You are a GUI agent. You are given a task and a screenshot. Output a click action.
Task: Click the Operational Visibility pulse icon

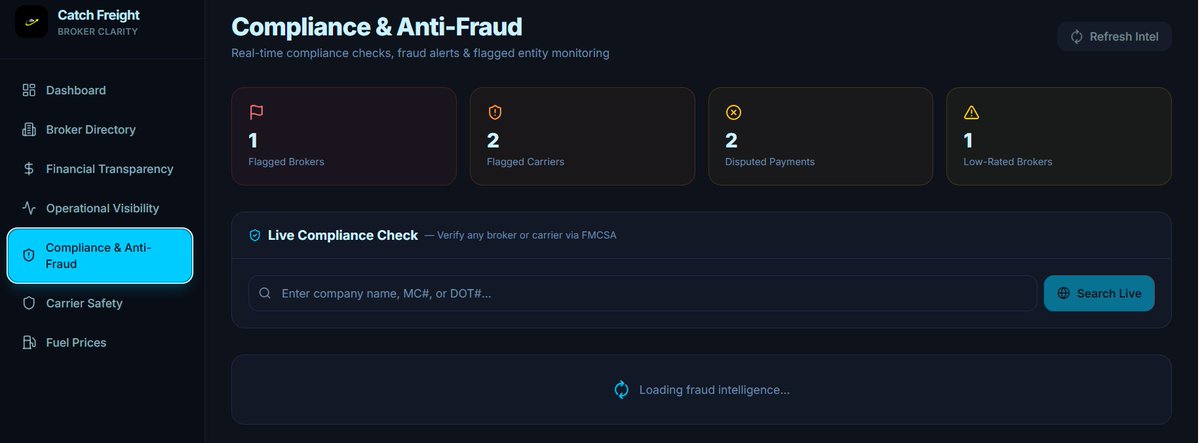[x=29, y=208]
